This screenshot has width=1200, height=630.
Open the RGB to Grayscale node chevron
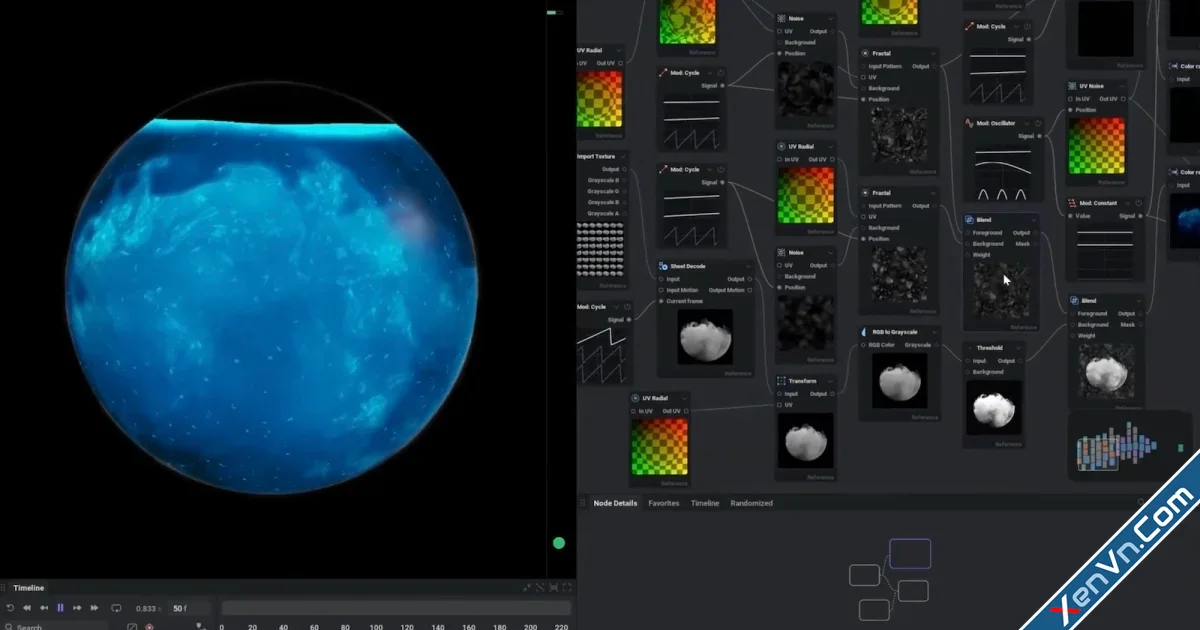935,332
